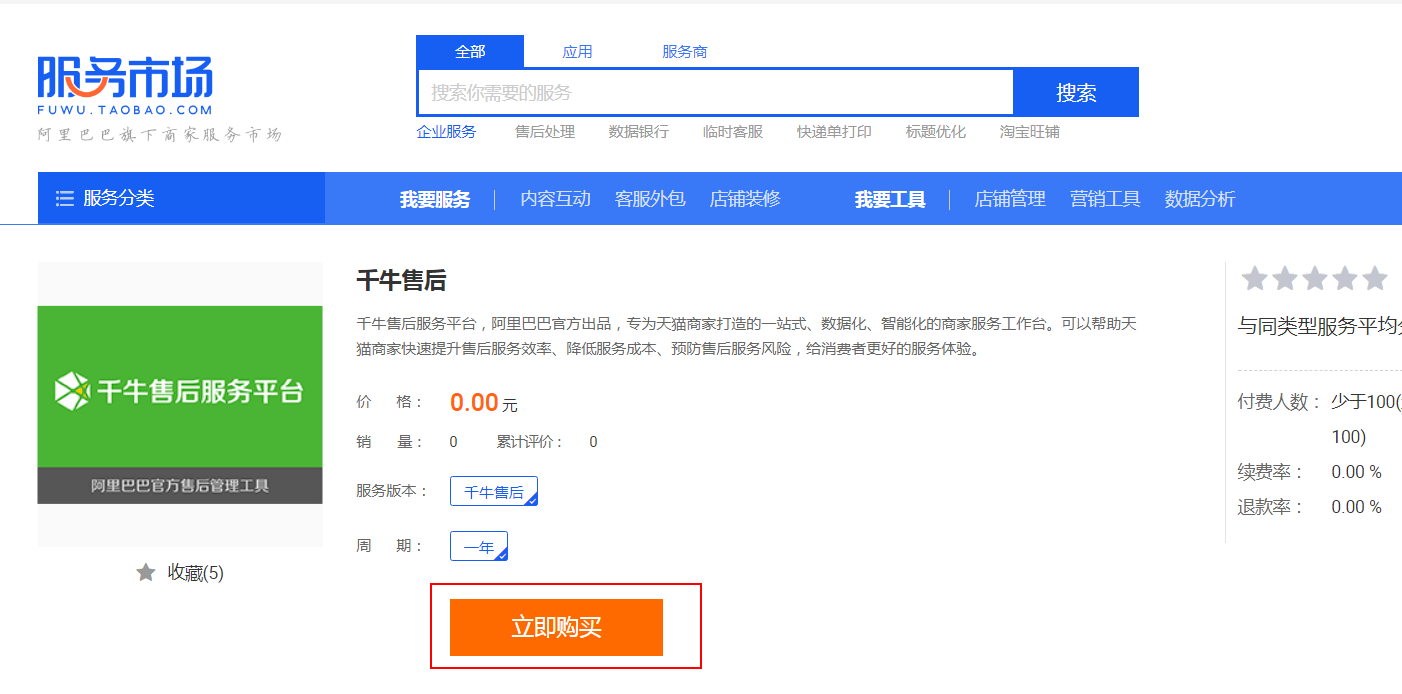Select the 一年 period option
The image size is (1402, 694).
coord(479,546)
